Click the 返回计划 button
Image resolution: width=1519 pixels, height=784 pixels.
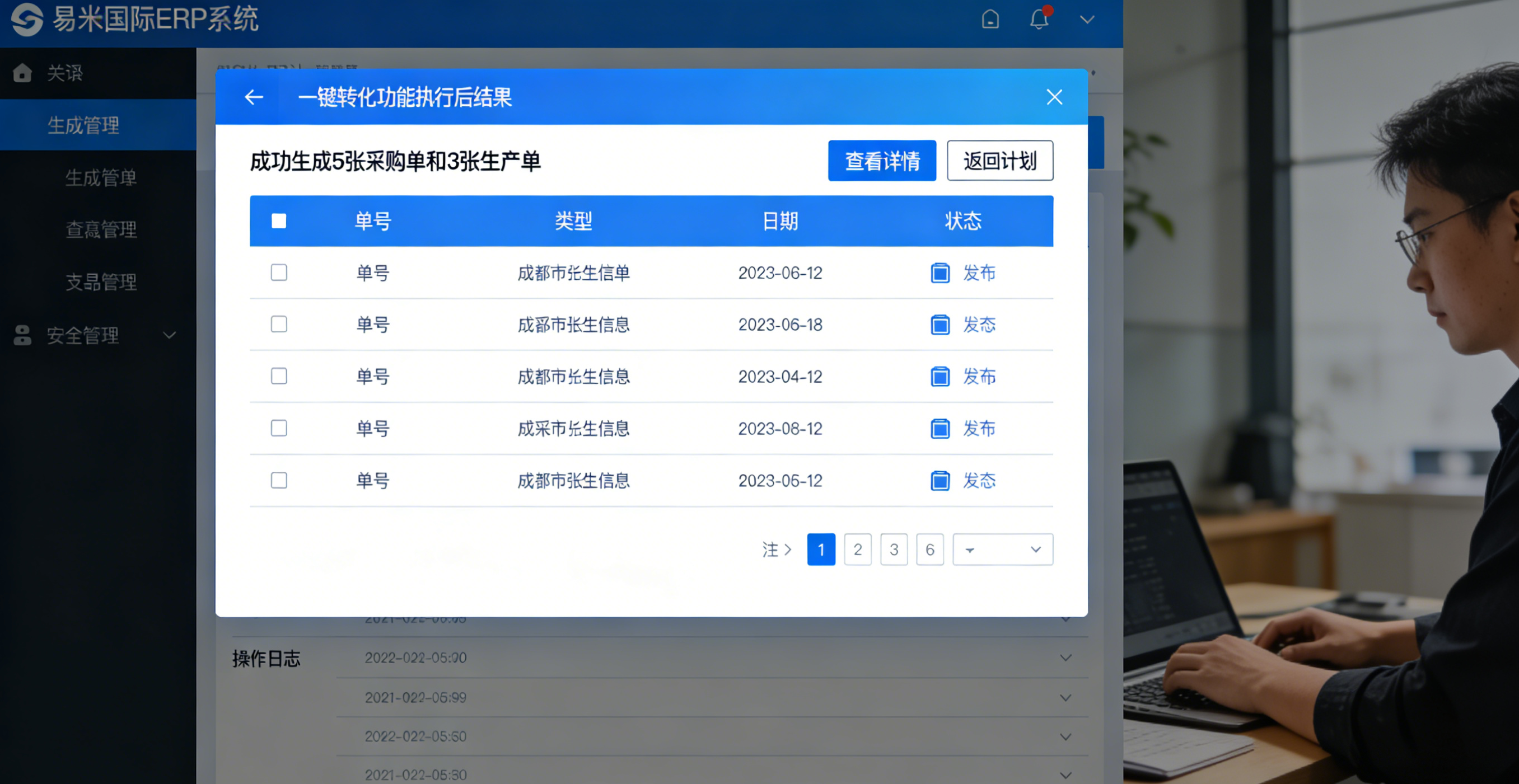point(999,161)
